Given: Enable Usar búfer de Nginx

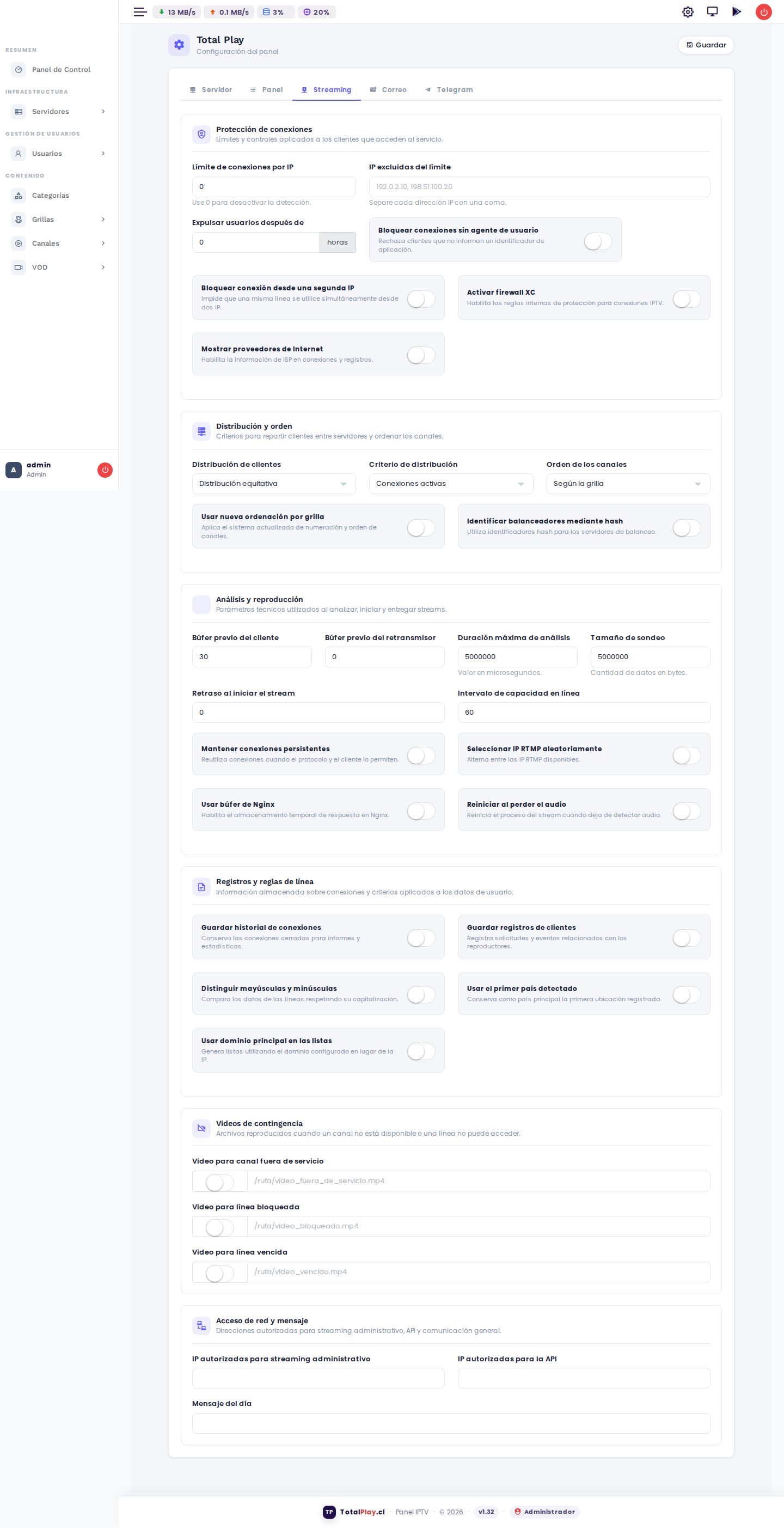Looking at the screenshot, I should coord(421,811).
